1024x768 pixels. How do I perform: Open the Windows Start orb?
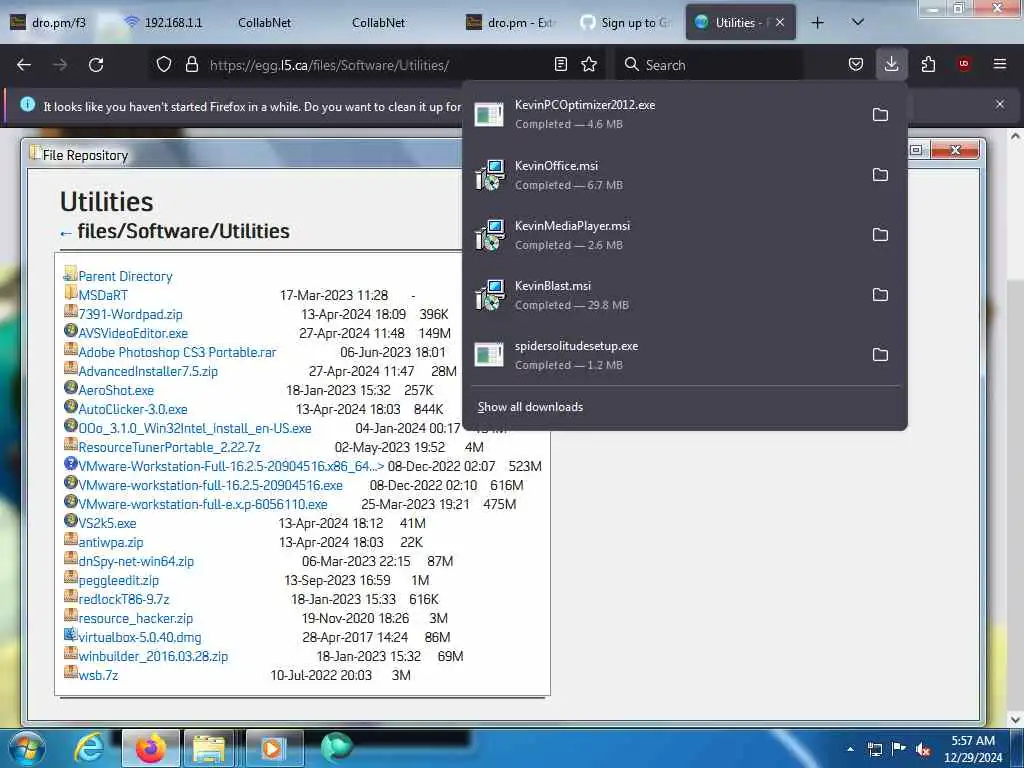click(27, 748)
